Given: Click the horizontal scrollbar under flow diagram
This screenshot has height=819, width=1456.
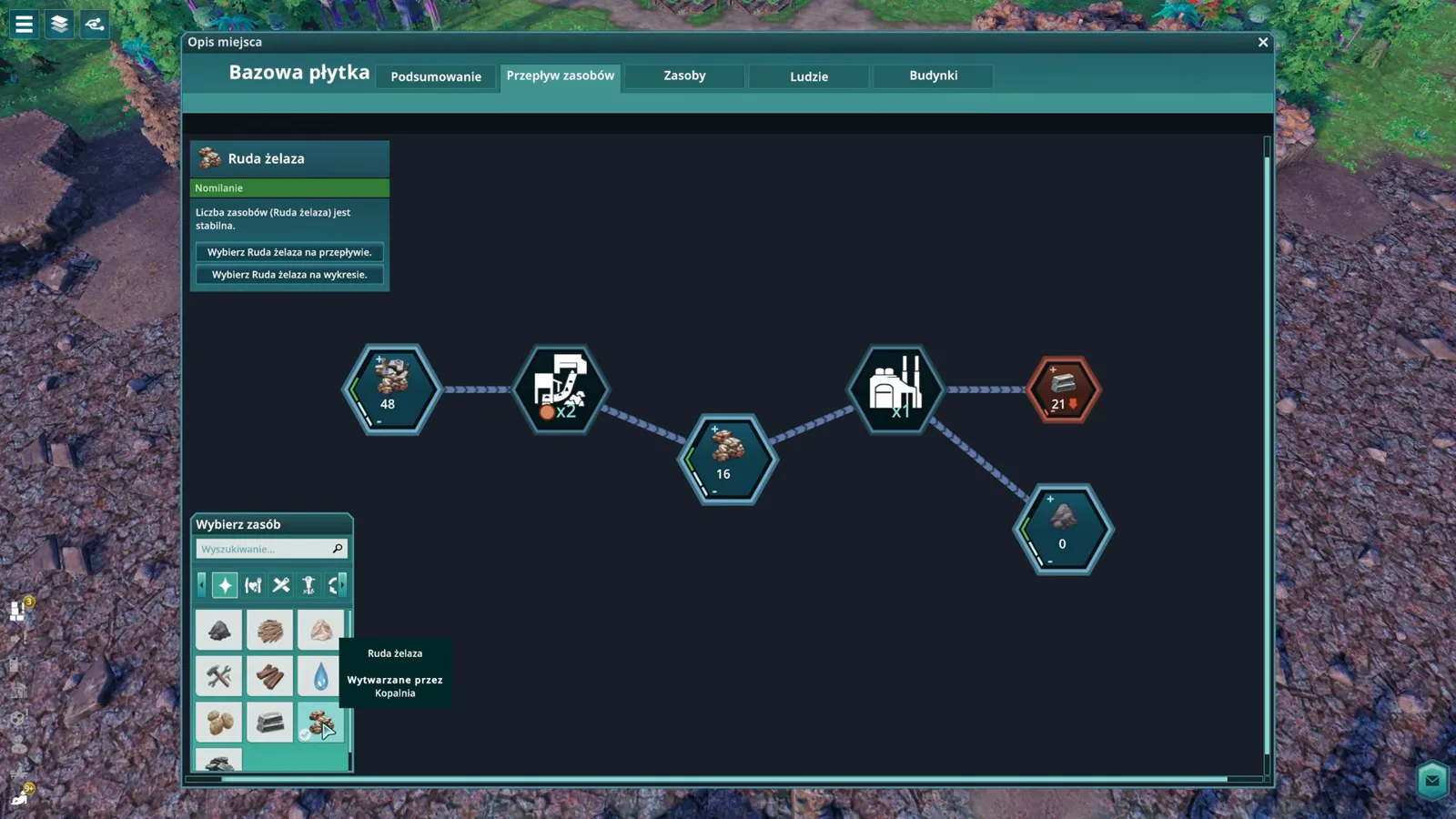Looking at the screenshot, I should [724, 779].
